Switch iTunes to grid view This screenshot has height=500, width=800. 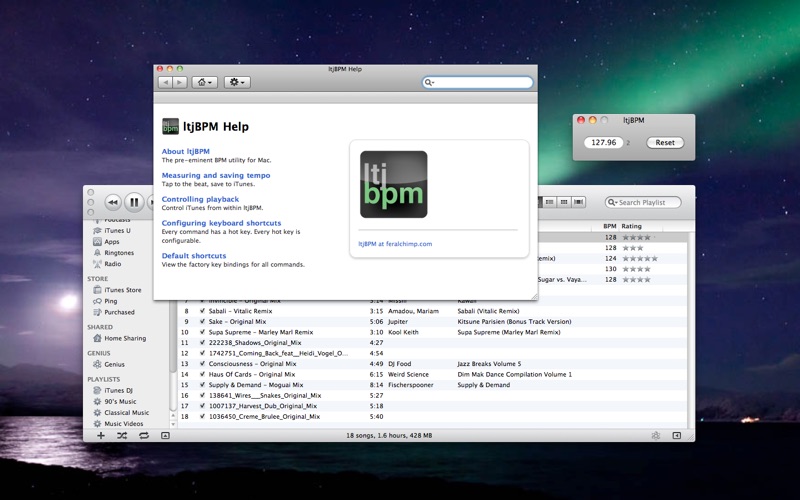pos(564,203)
